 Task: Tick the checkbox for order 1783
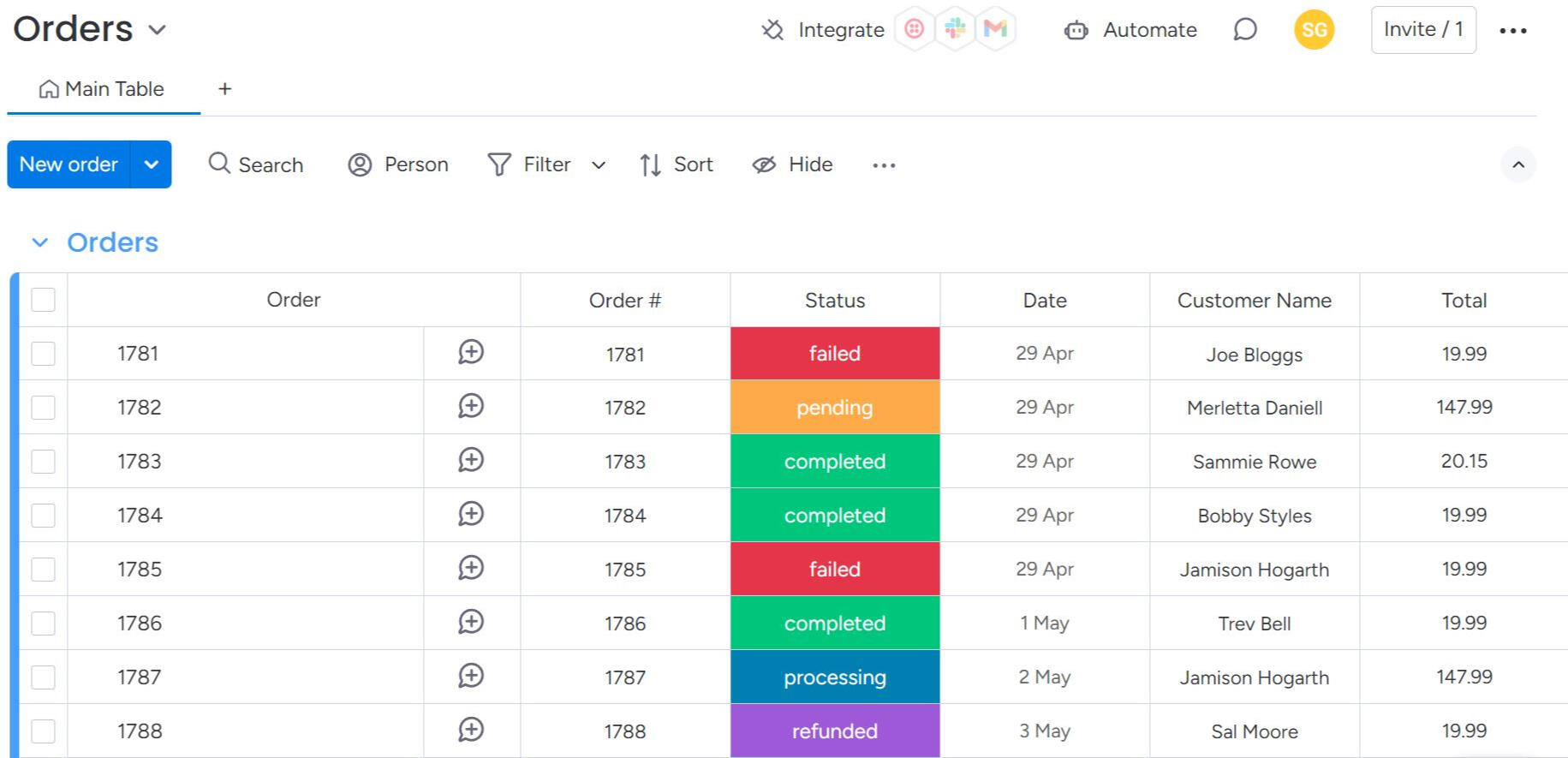pos(43,462)
